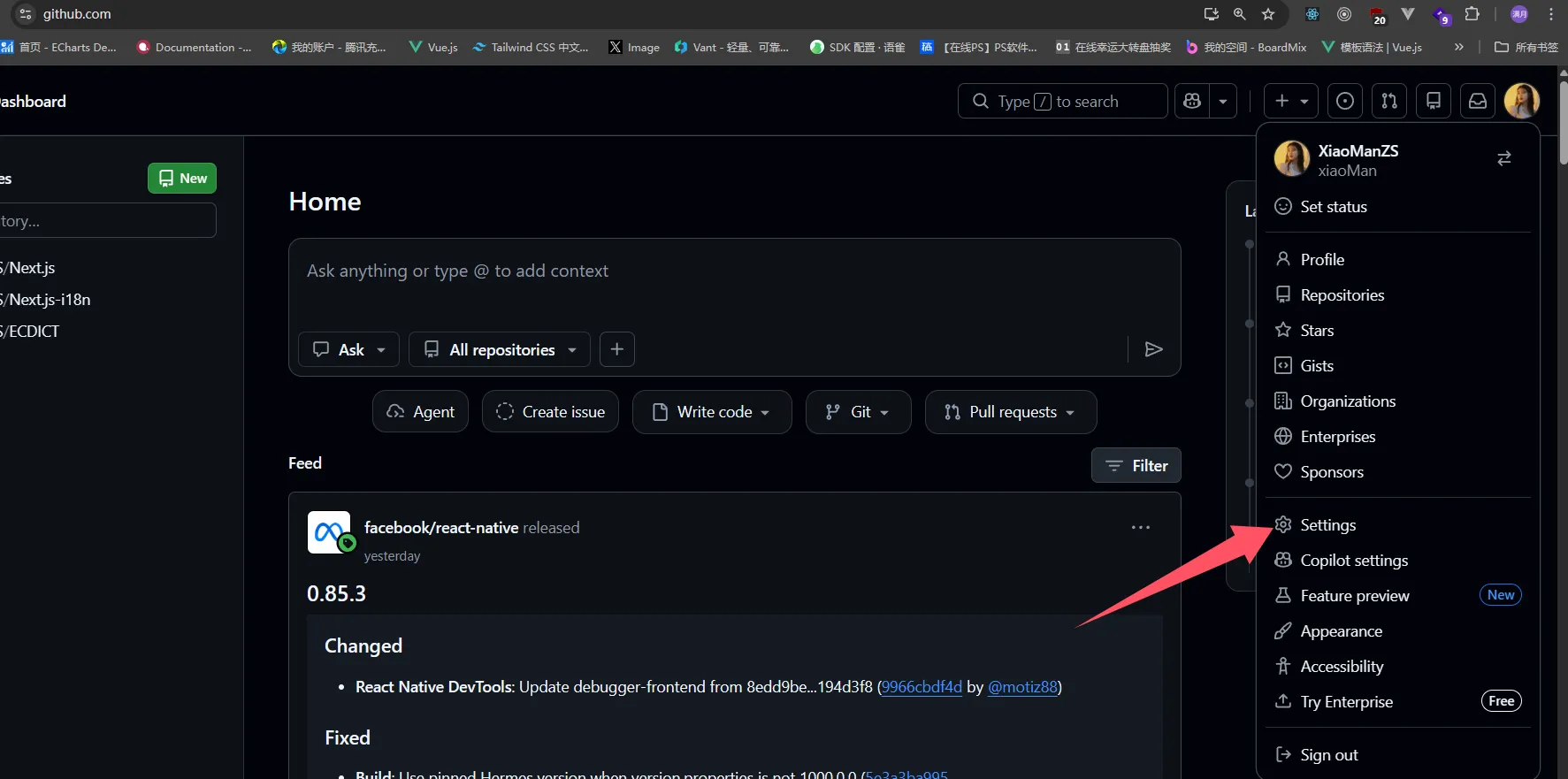Open the @motiz88 user link
This screenshot has height=779, width=1568.
click(1022, 687)
